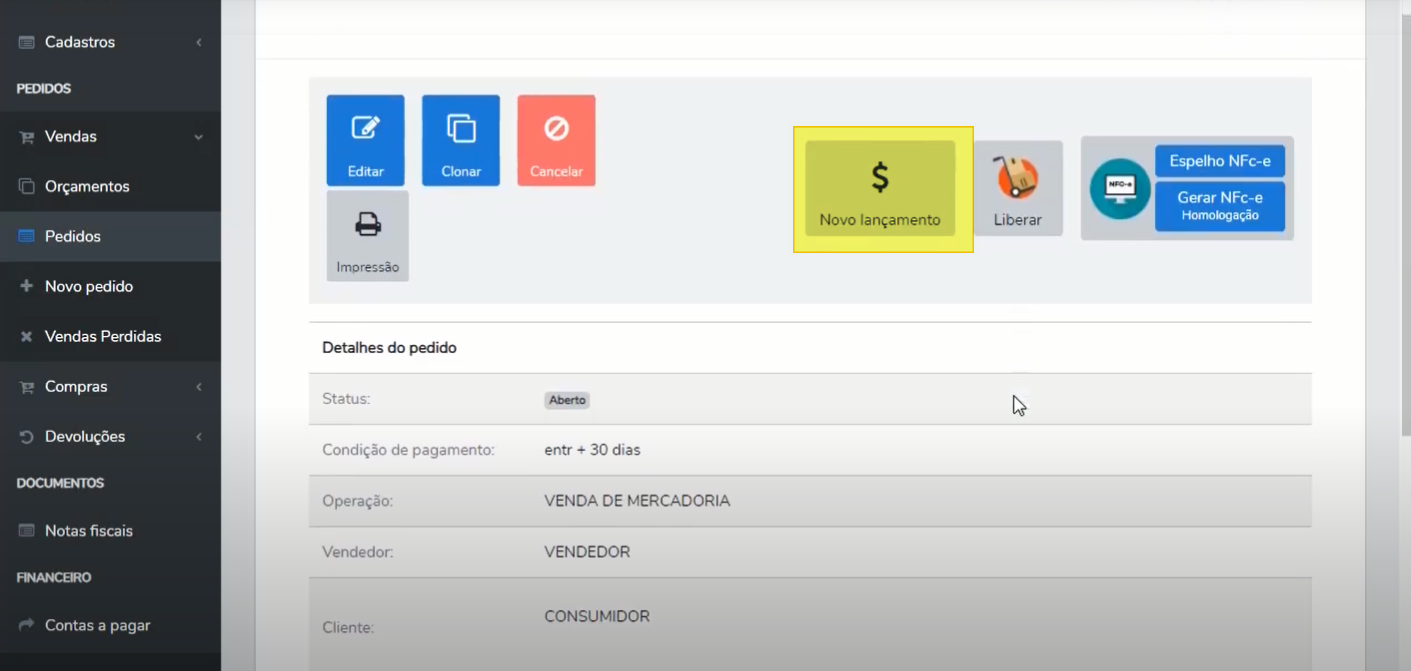Screen dimensions: 1411x671
Task: Click the Aberto status badge
Action: [567, 400]
